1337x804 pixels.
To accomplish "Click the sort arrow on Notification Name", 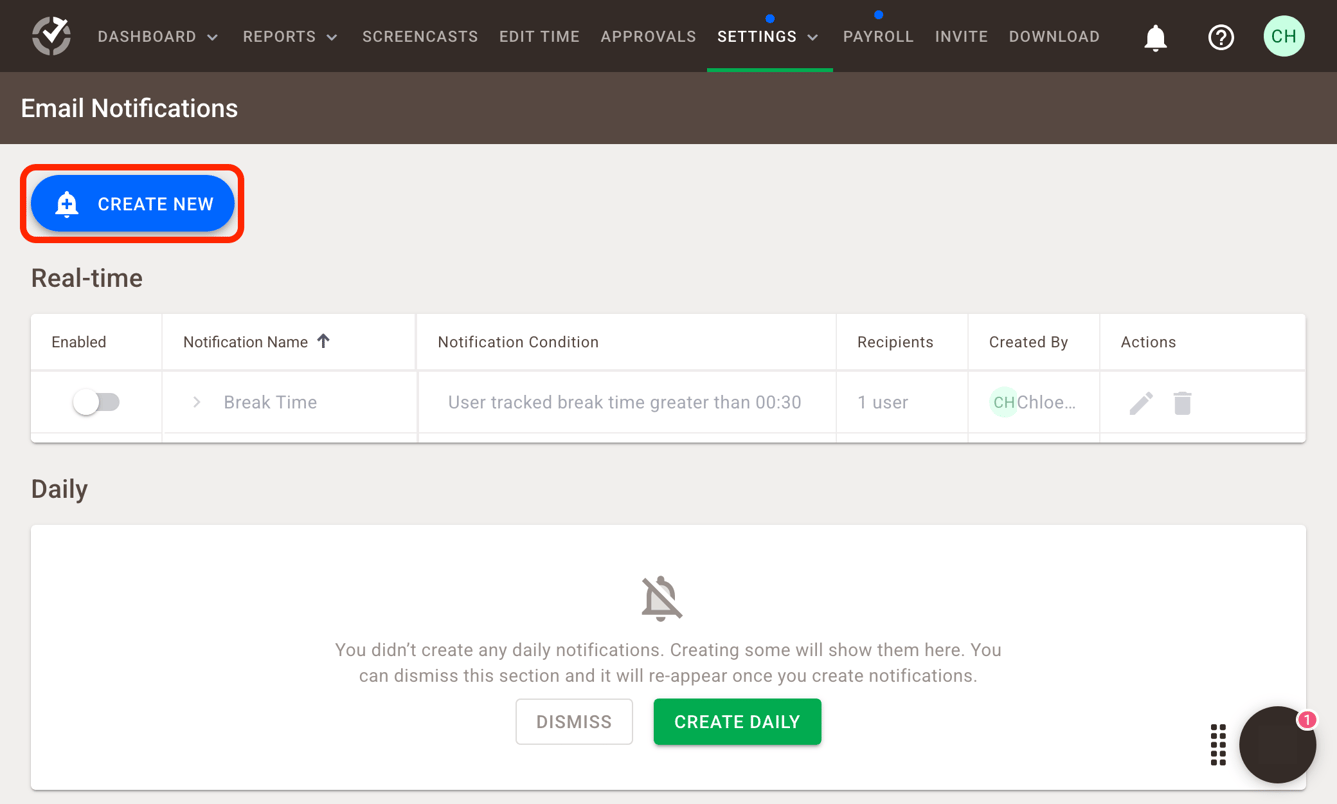I will pyautogui.click(x=323, y=340).
